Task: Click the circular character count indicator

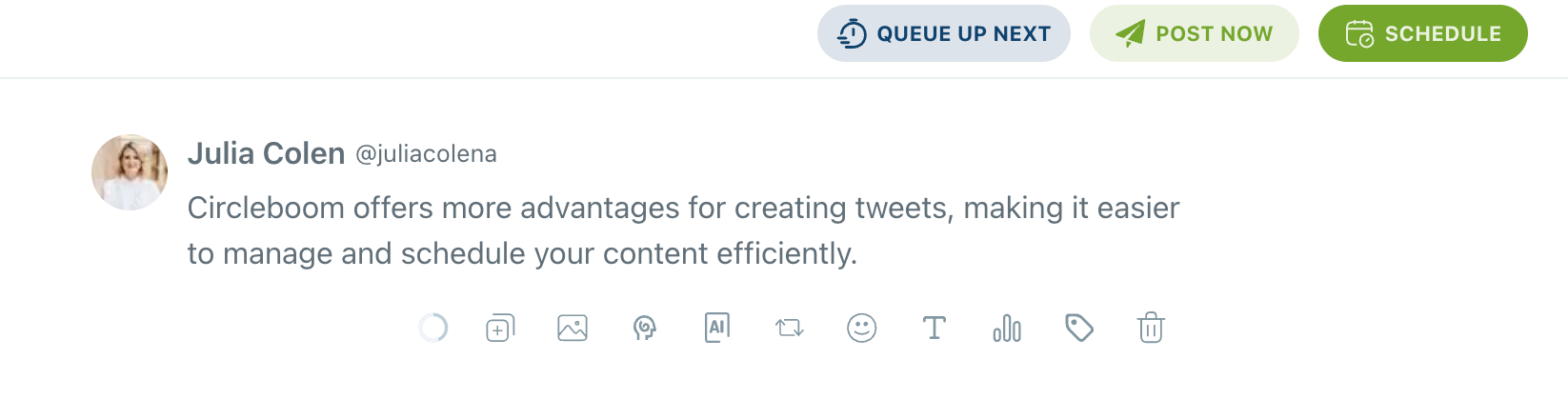Action: [433, 329]
